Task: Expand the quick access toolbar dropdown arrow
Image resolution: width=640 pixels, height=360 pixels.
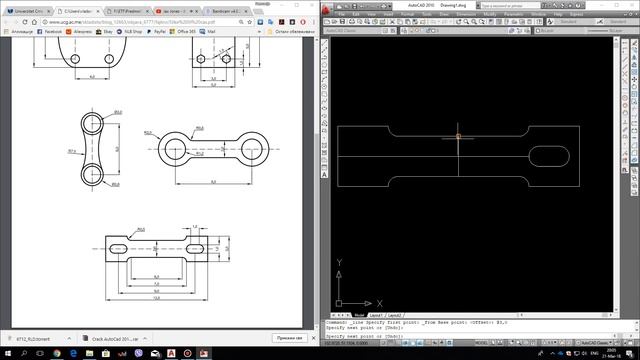Action: click(x=390, y=6)
